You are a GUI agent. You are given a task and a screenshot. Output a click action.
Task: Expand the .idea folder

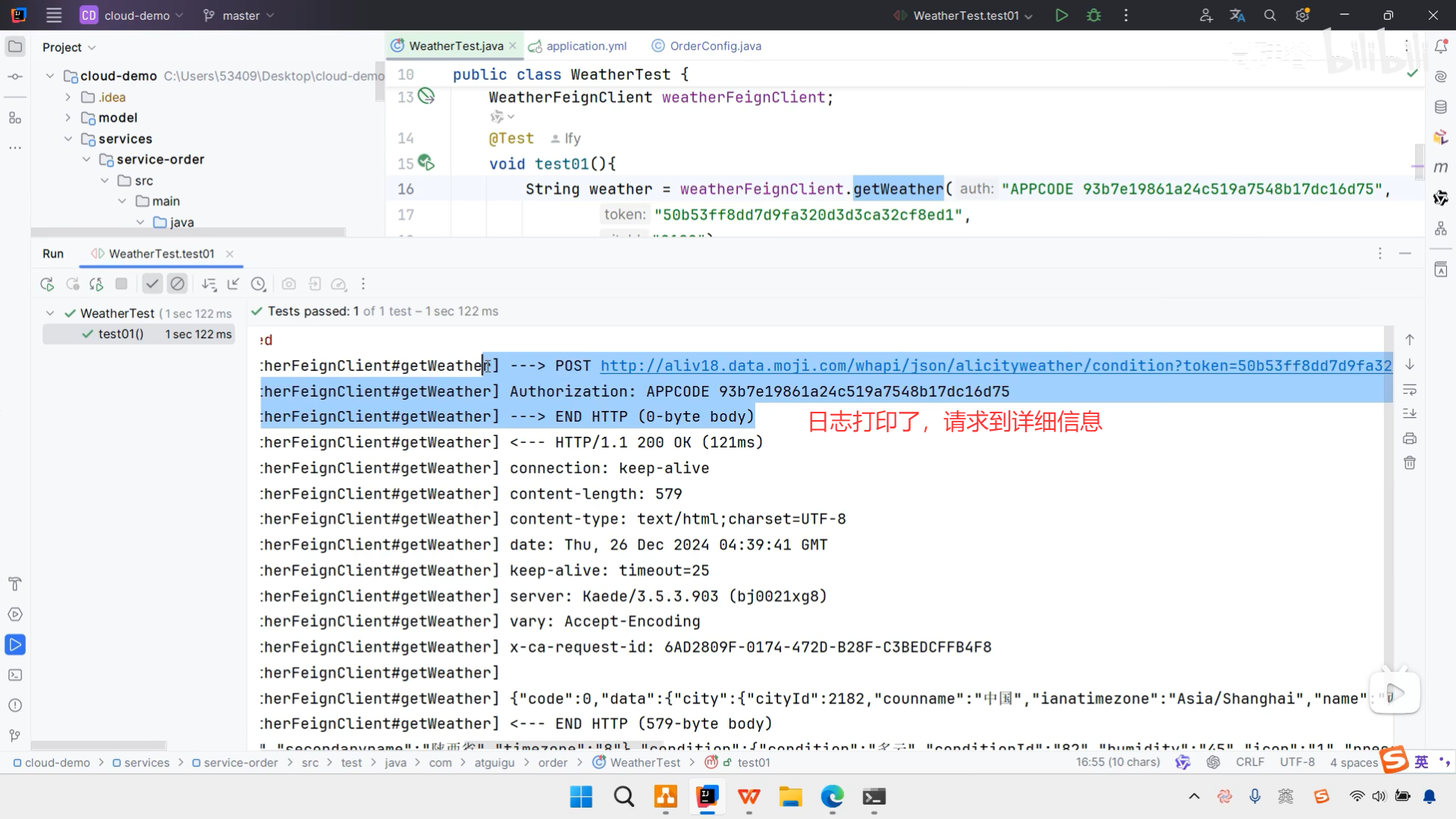[67, 97]
